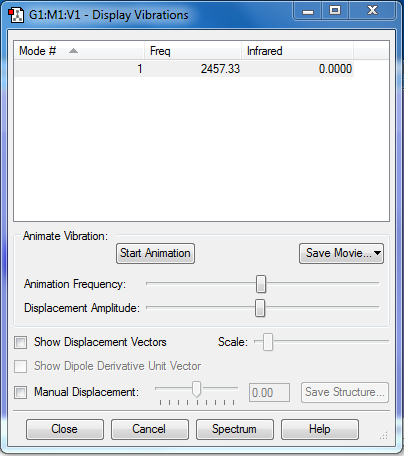Image resolution: width=404 pixels, height=456 pixels.
Task: Sort by the Freq column header
Action: [193, 51]
